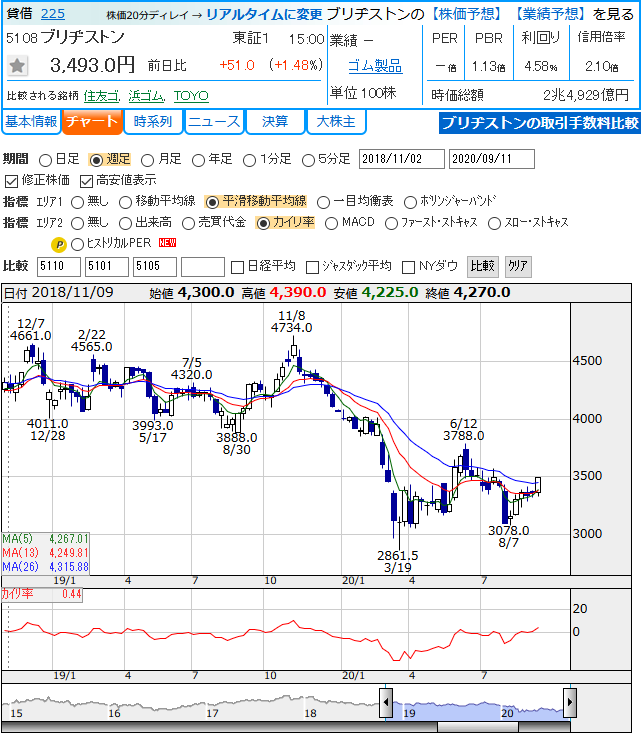Select MACD indicator radio
643x734 pixels.
coord(331,223)
